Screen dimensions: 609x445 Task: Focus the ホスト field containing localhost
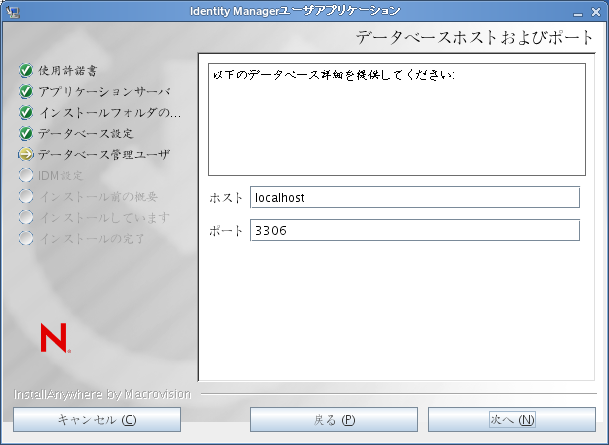415,197
